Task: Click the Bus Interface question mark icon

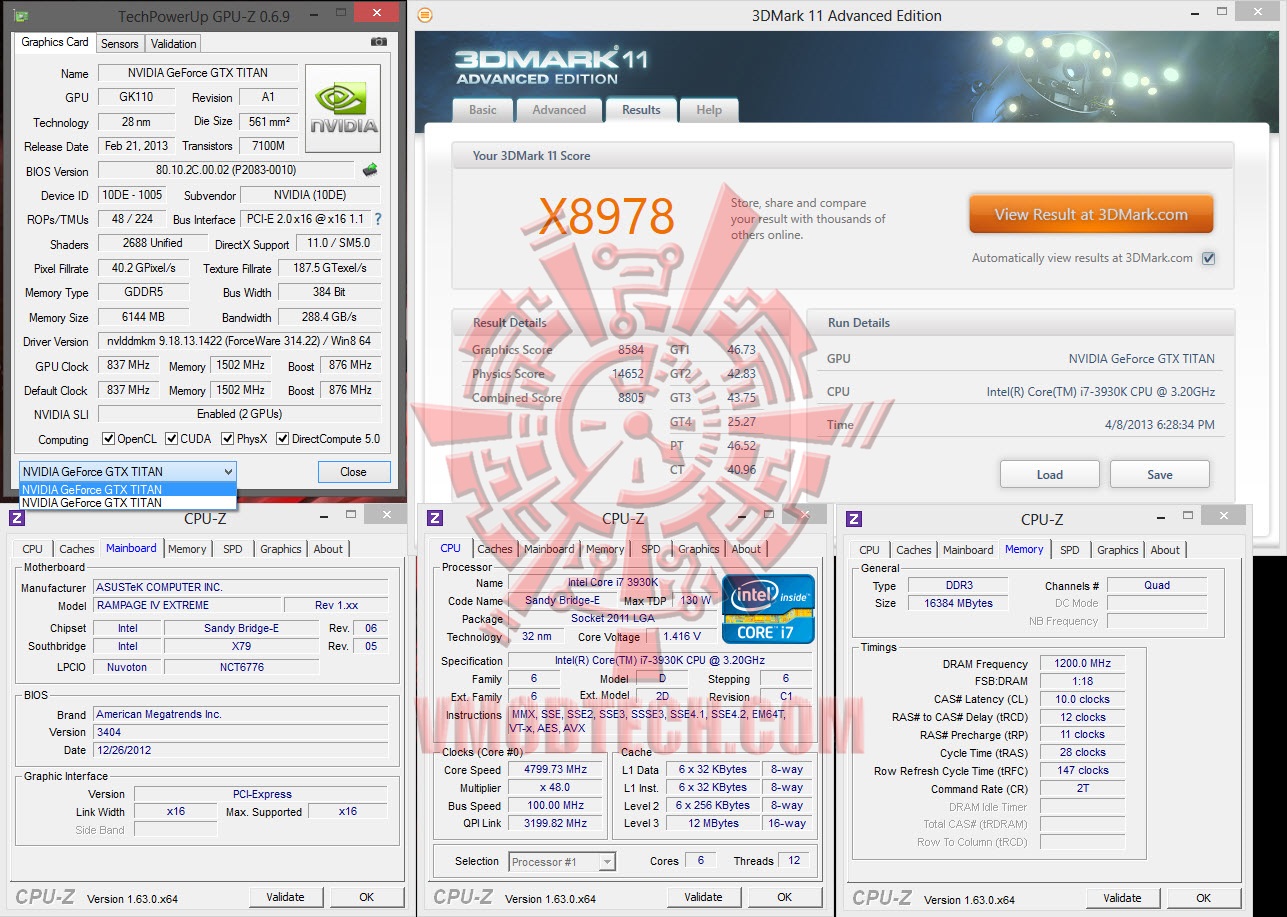Action: point(377,219)
